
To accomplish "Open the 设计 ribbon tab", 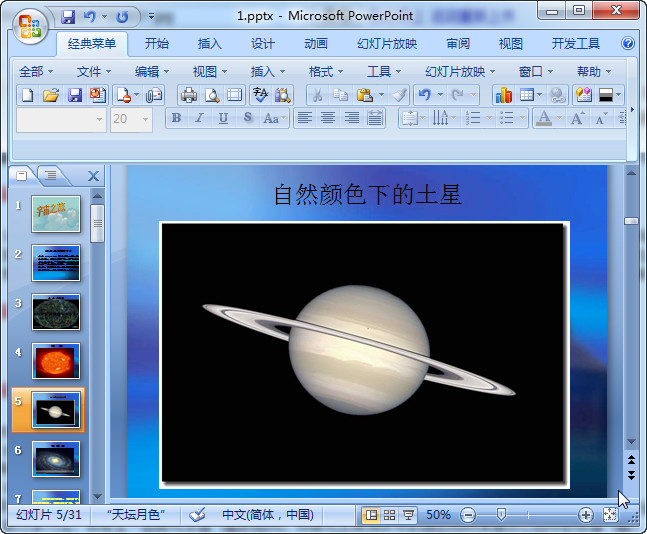I will click(262, 44).
